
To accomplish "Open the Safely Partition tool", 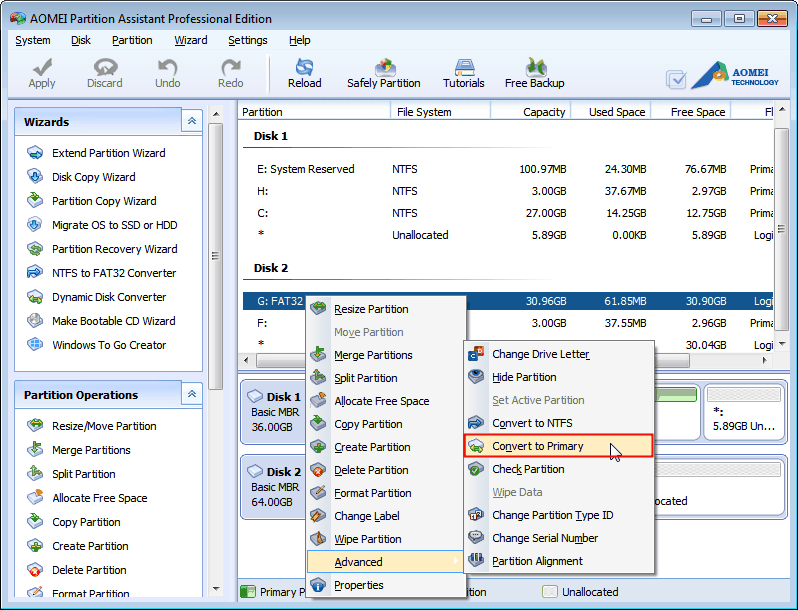I will 384,74.
